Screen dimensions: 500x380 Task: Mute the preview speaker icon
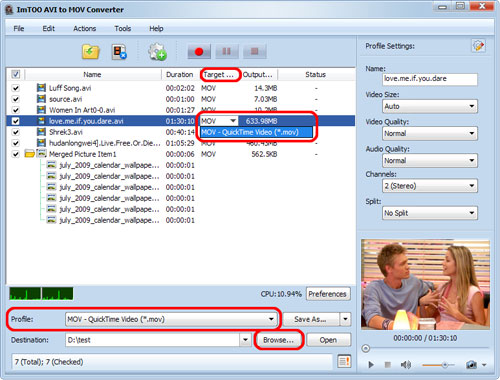(405, 365)
